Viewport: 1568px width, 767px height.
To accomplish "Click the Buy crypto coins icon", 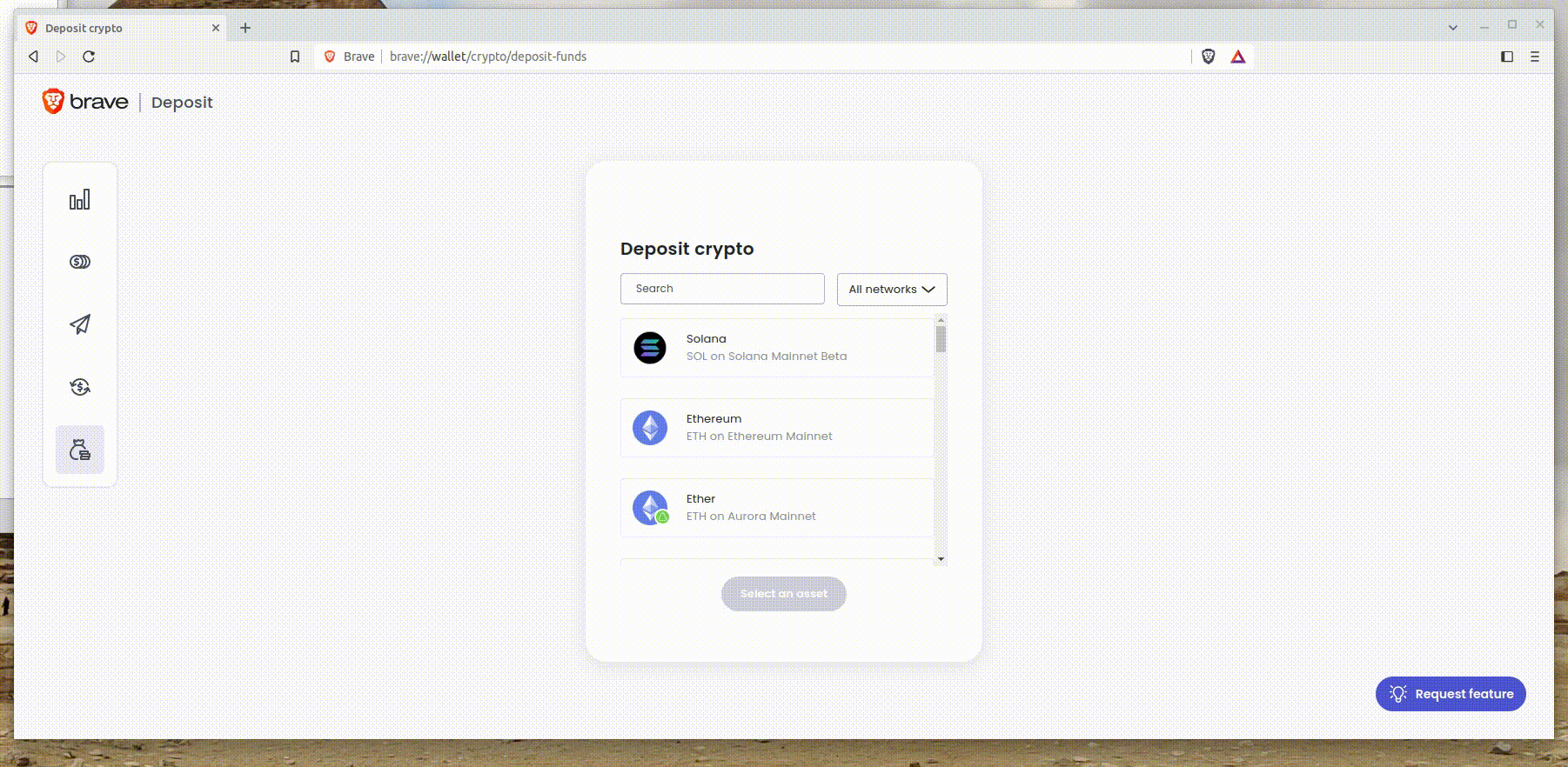I will (79, 262).
